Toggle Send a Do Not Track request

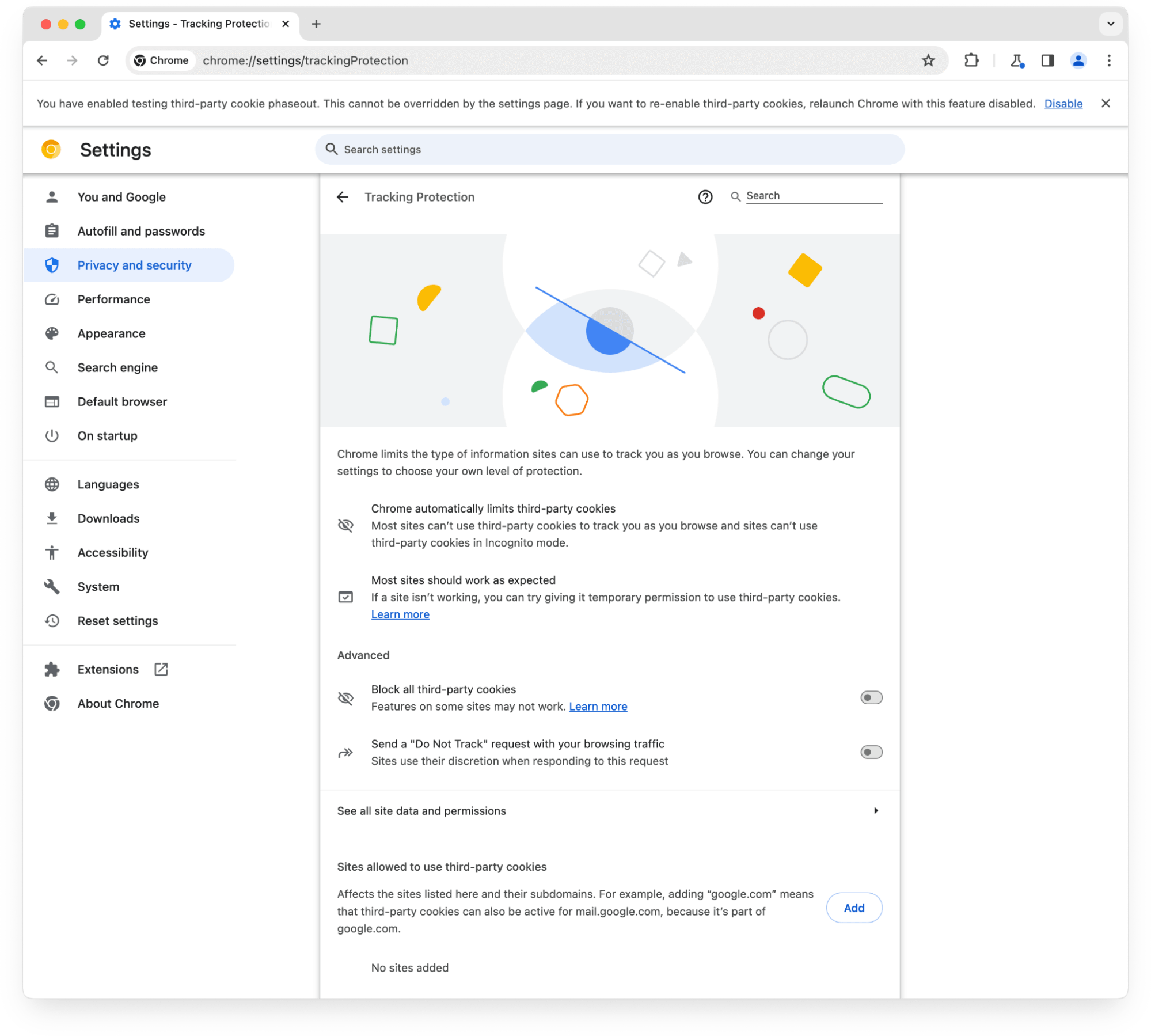click(869, 751)
